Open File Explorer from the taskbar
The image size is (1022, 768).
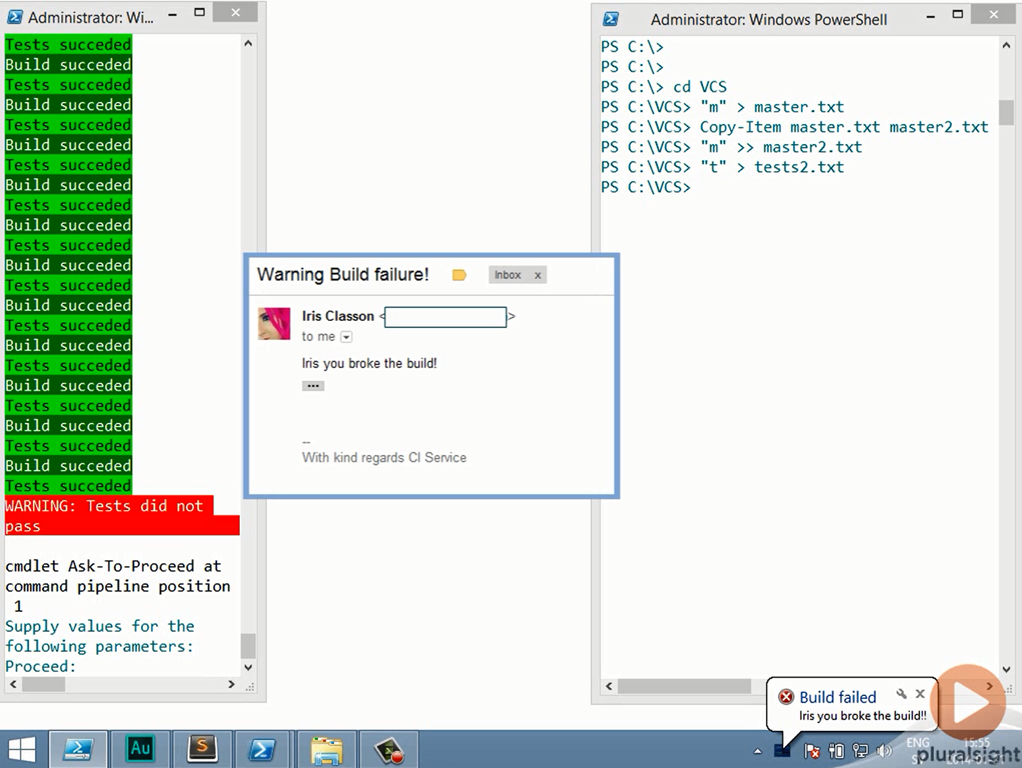(326, 748)
